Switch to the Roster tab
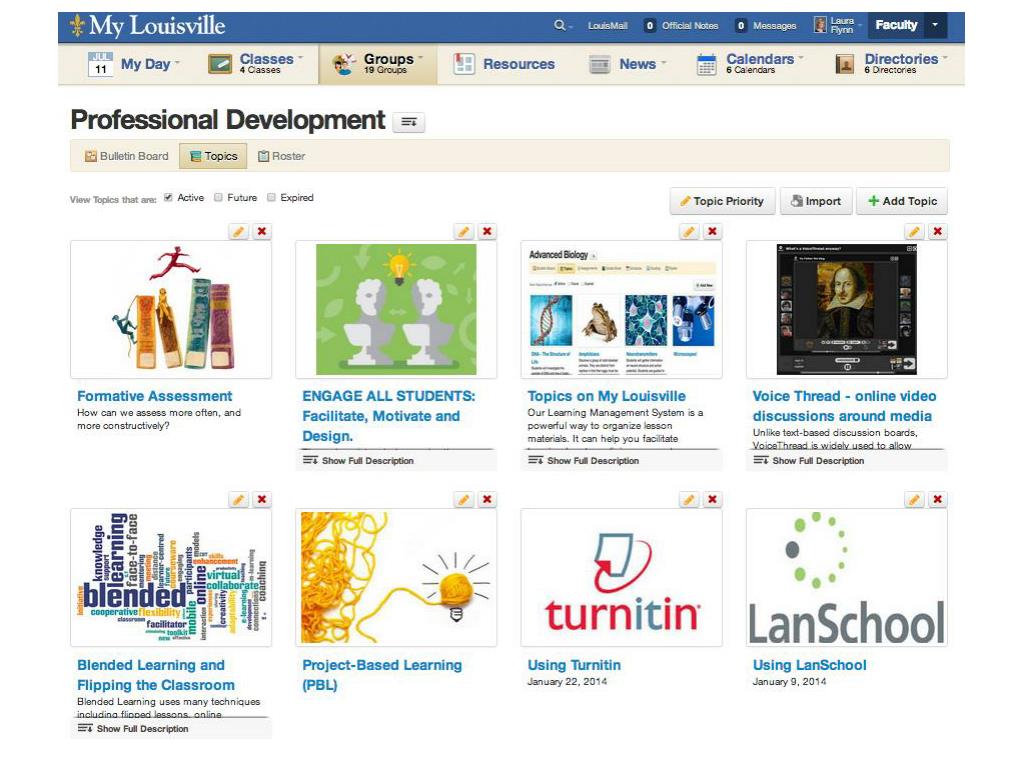 point(281,156)
